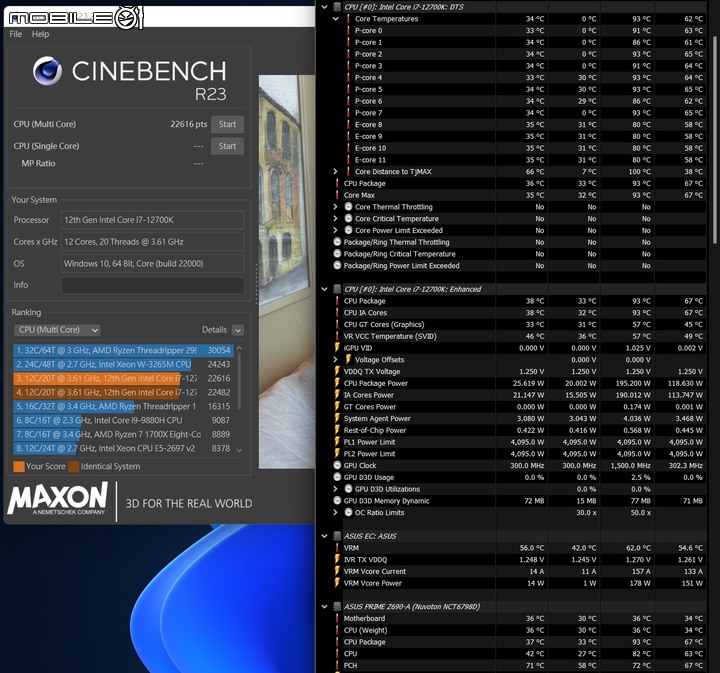
Task: Click the Processor field showing i7-12700K
Action: [152, 220]
